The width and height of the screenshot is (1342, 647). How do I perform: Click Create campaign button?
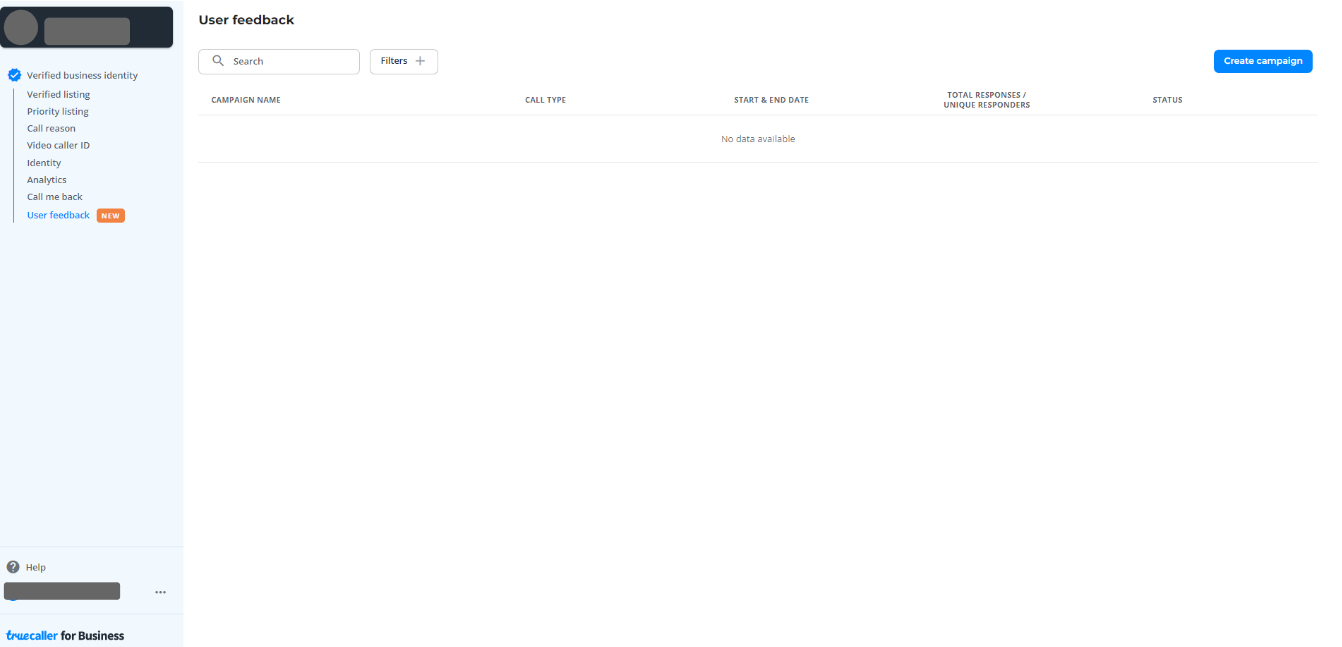[x=1263, y=61]
